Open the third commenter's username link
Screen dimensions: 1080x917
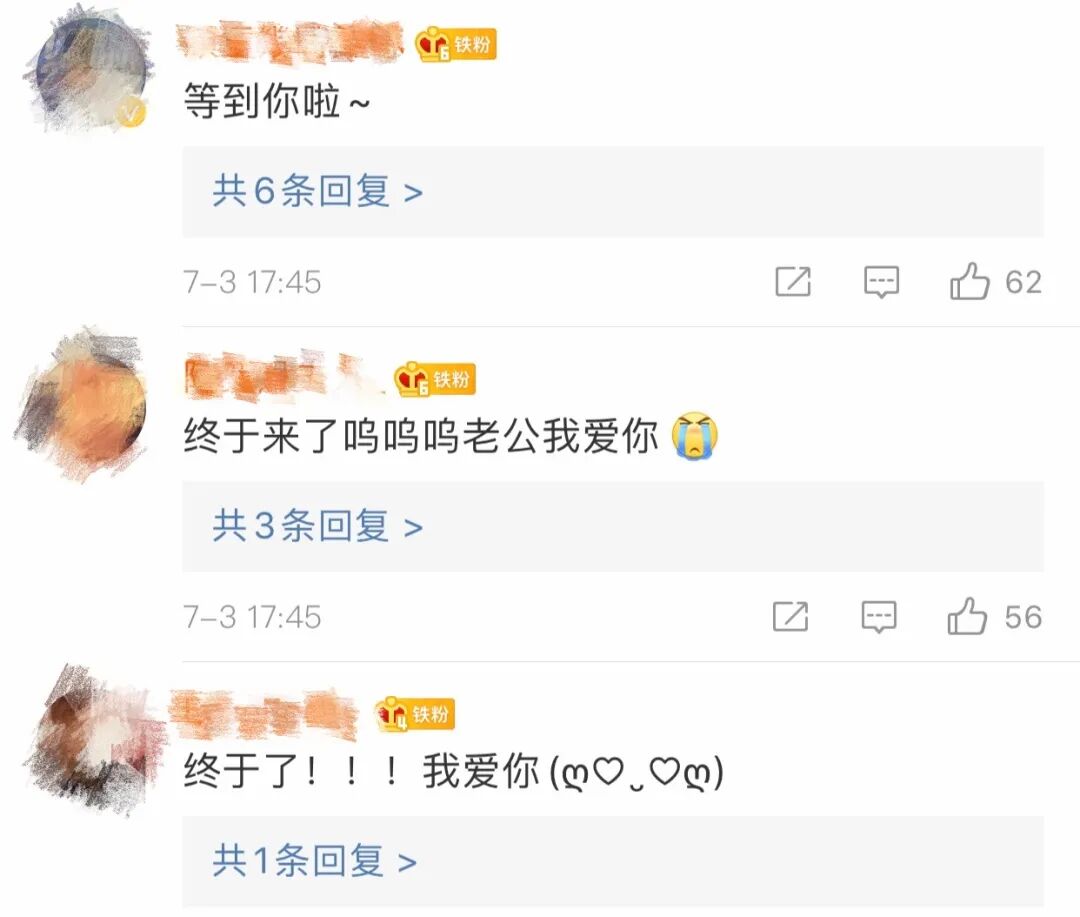(x=264, y=713)
